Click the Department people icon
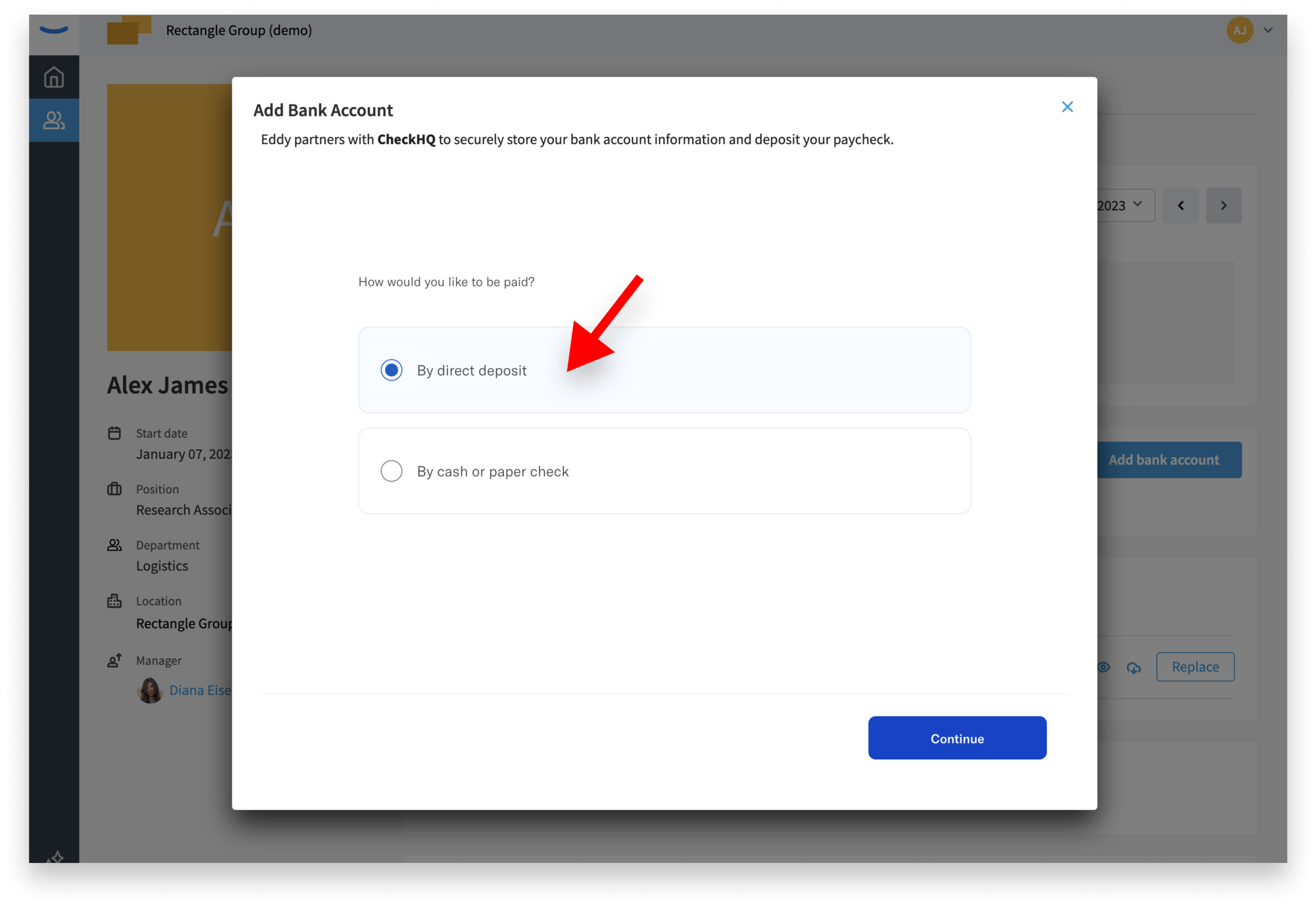The width and height of the screenshot is (1316, 906). pyautogui.click(x=114, y=545)
